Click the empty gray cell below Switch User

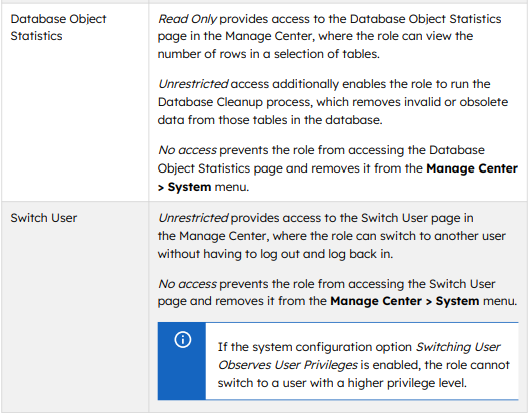point(75,314)
